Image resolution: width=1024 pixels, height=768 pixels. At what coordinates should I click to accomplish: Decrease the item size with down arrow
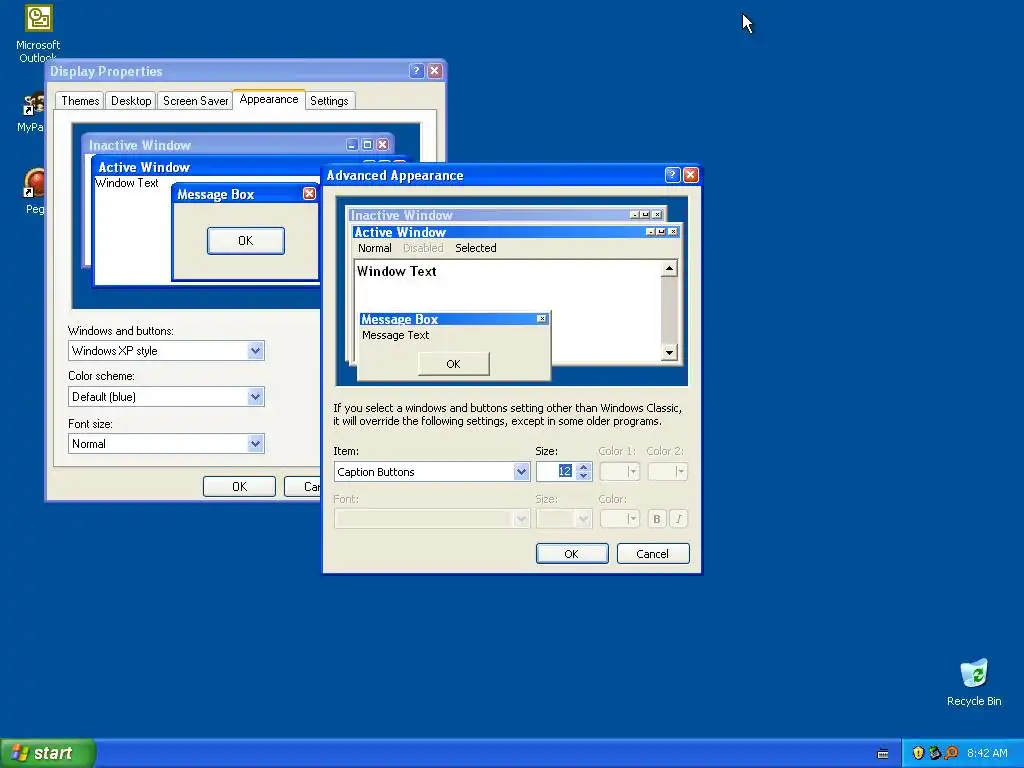pyautogui.click(x=584, y=476)
